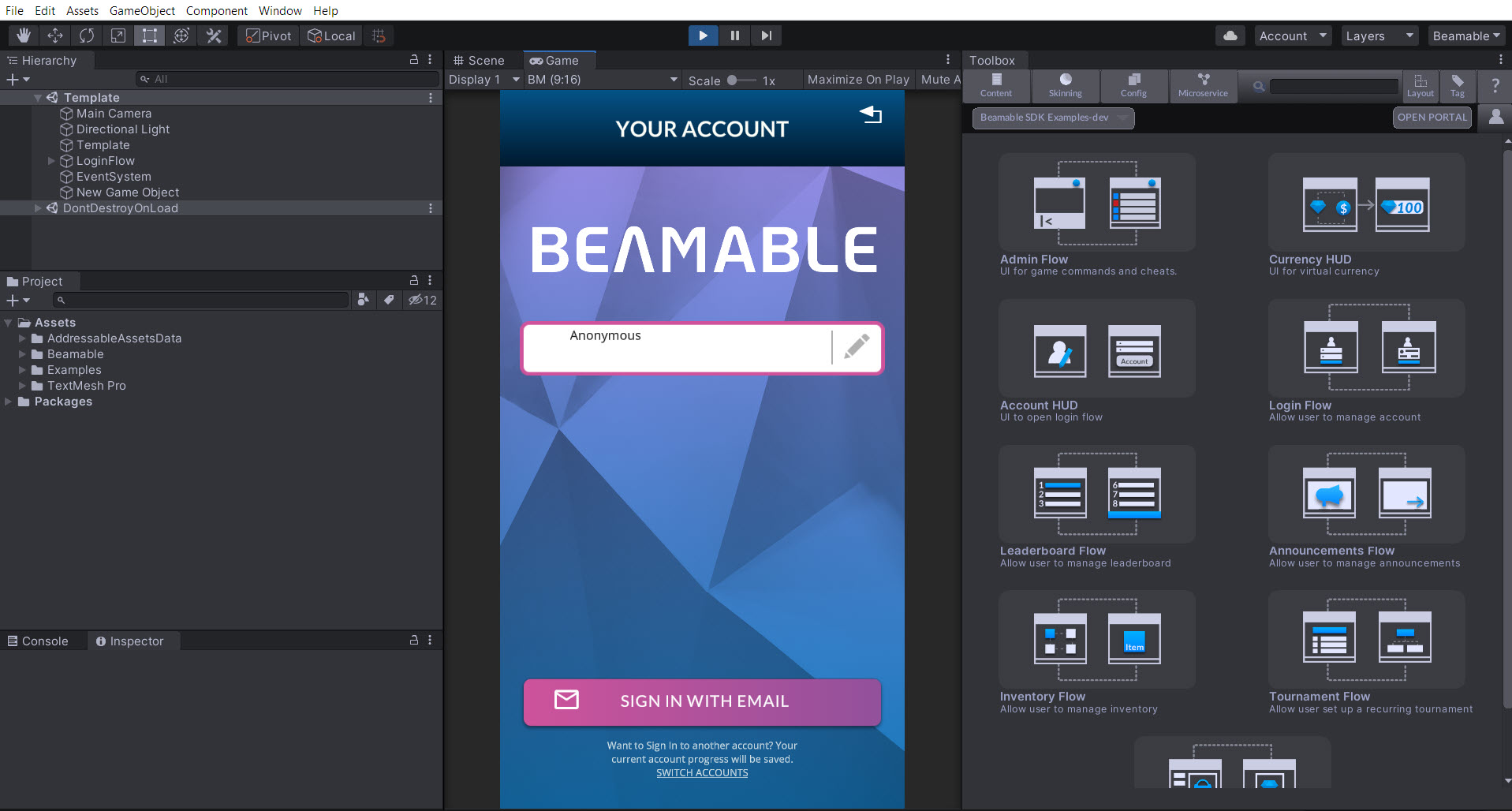Viewport: 1512px width, 811px height.
Task: Click the Toolbox search field
Action: 1333,86
